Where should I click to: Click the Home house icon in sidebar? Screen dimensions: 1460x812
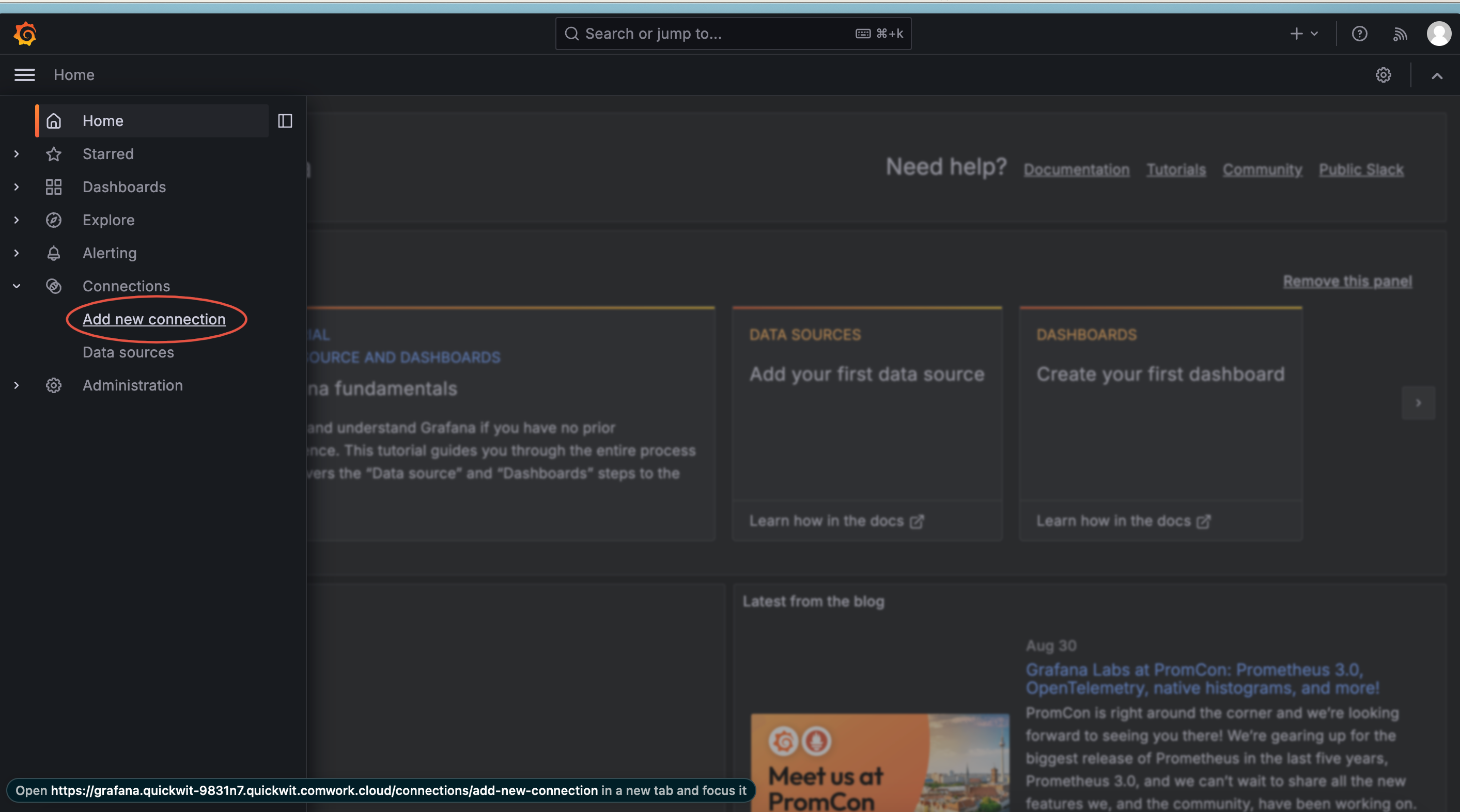(x=54, y=121)
